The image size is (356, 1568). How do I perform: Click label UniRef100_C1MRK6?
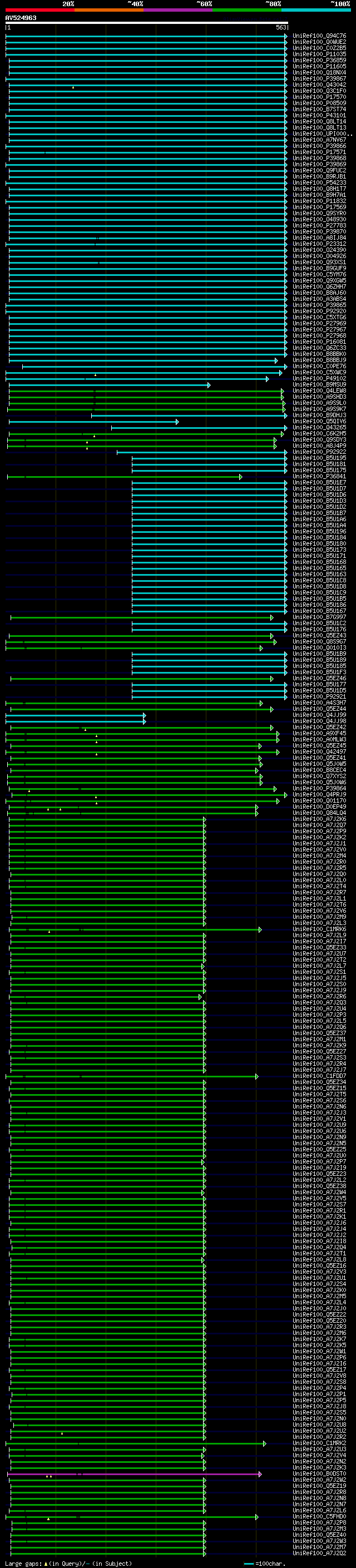(x=319, y=929)
